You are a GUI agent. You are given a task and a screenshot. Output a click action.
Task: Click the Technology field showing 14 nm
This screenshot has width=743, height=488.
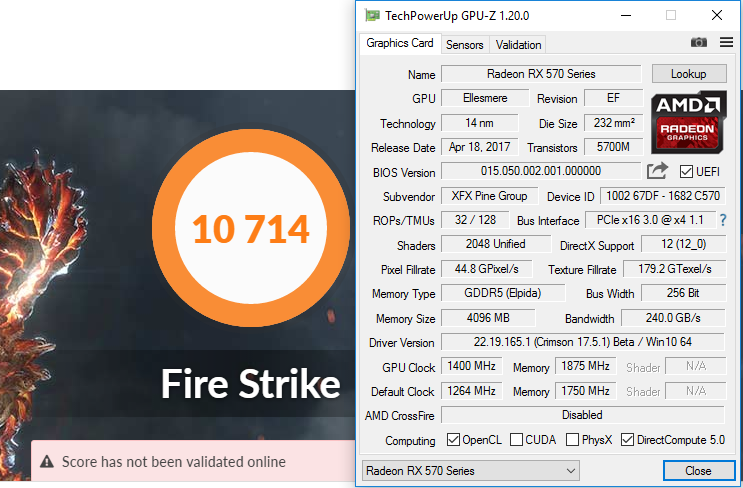coord(480,123)
